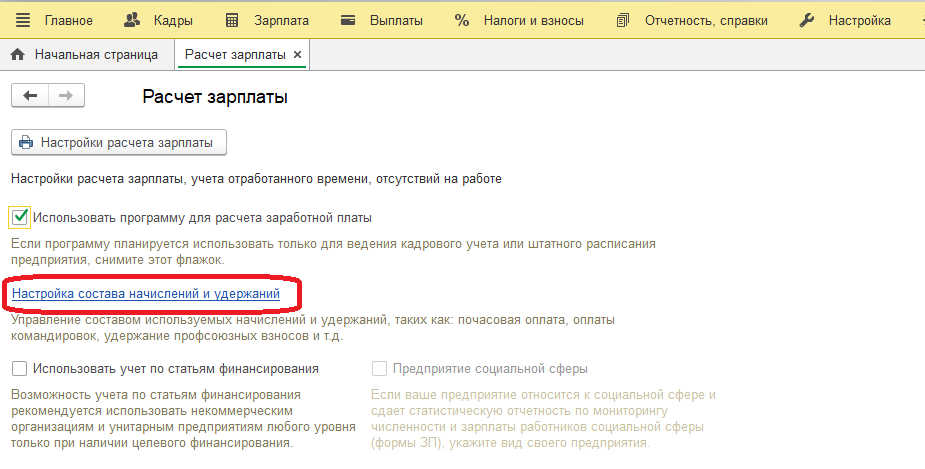Screen dimensions: 925x469
Task: Click the card icon for Выплаты
Action: click(348, 20)
